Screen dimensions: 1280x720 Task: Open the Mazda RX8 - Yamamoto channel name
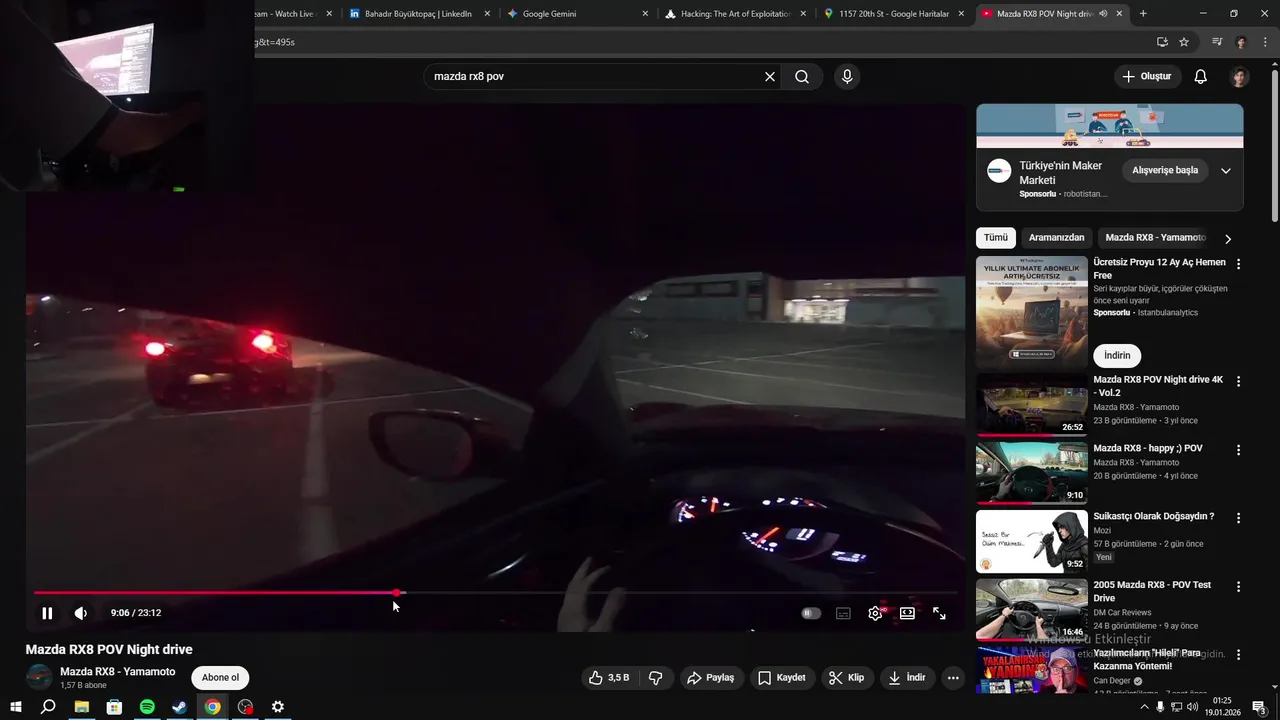click(117, 671)
